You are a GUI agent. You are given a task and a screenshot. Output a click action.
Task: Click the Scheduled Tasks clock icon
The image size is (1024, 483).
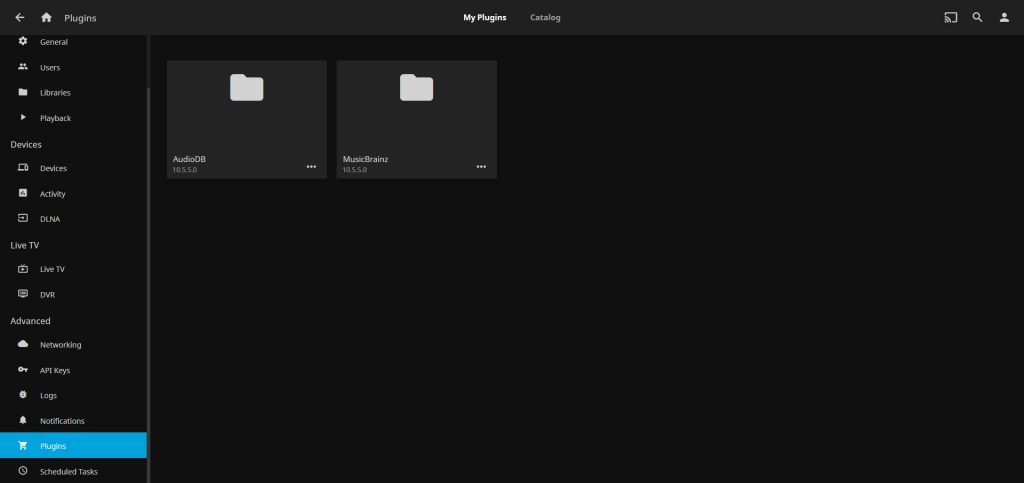click(23, 471)
